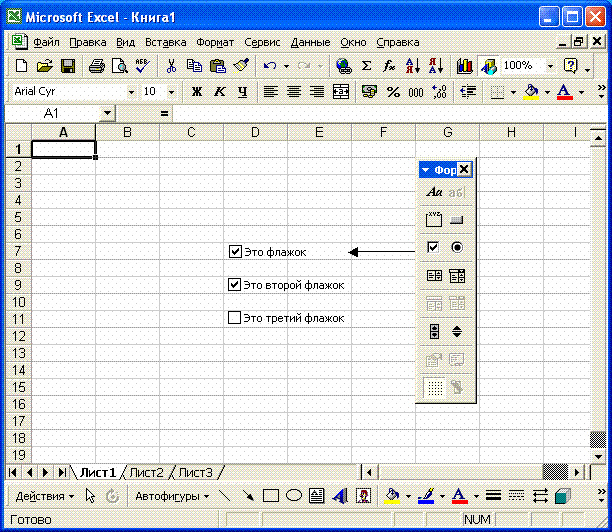This screenshot has height=532, width=612.
Task: Select the Spinner control in Forms toolbar
Action: pos(457,332)
